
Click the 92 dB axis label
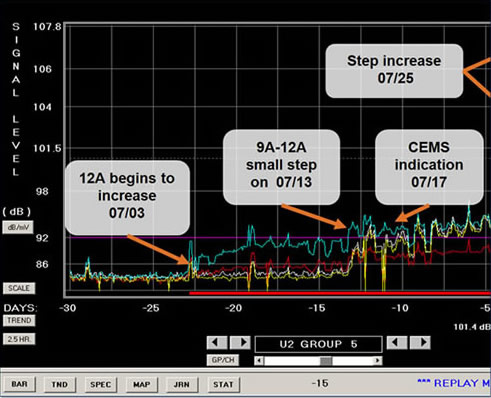point(42,238)
